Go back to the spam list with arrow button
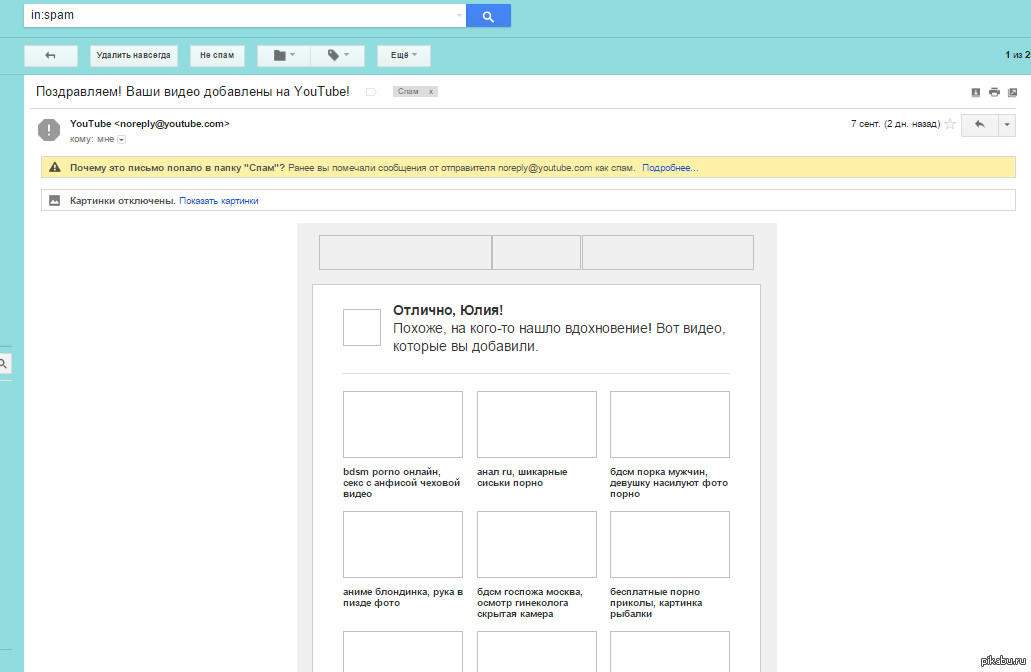The width and height of the screenshot is (1031, 672). pyautogui.click(x=51, y=56)
